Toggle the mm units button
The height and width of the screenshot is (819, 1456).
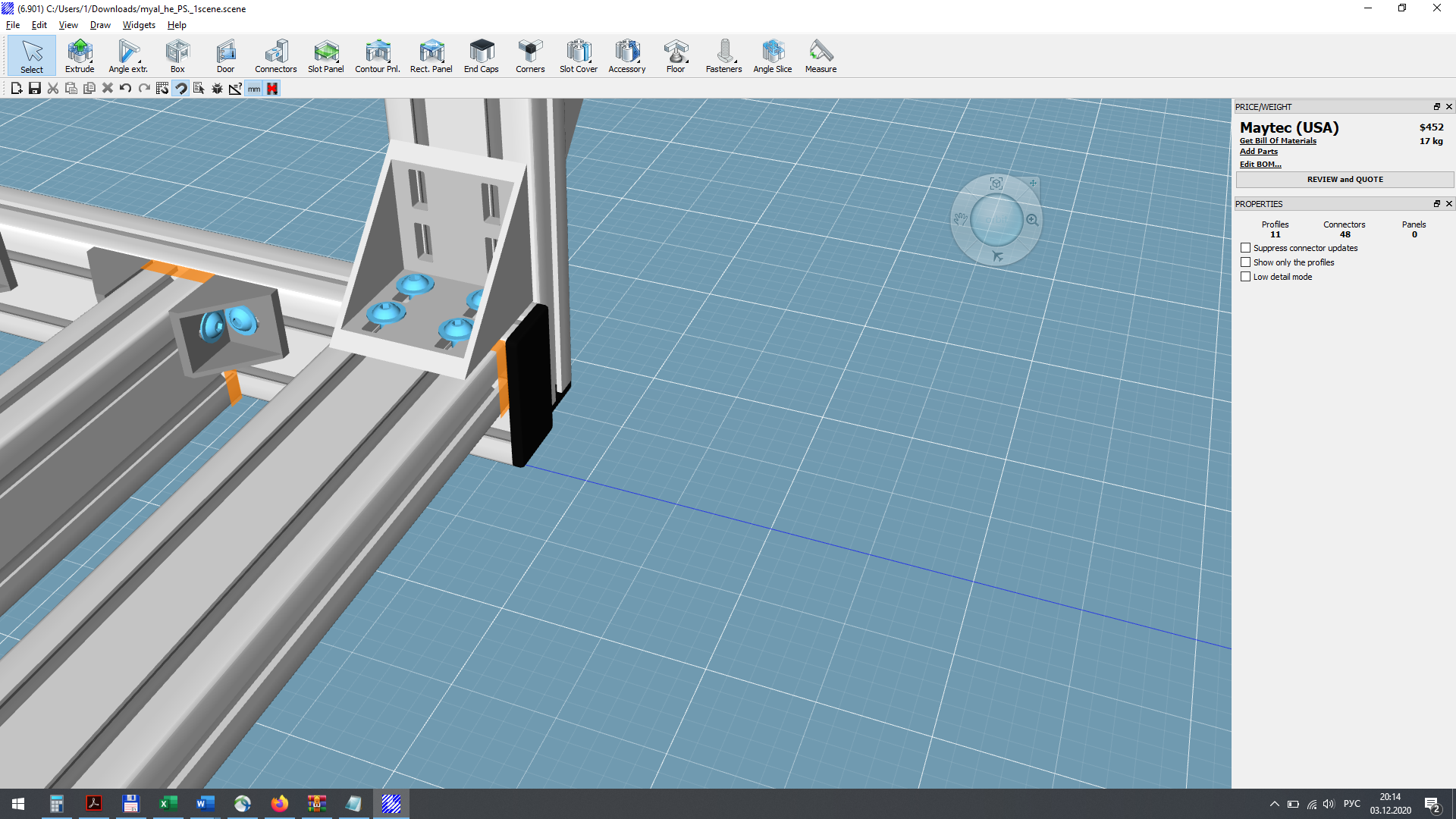point(254,89)
